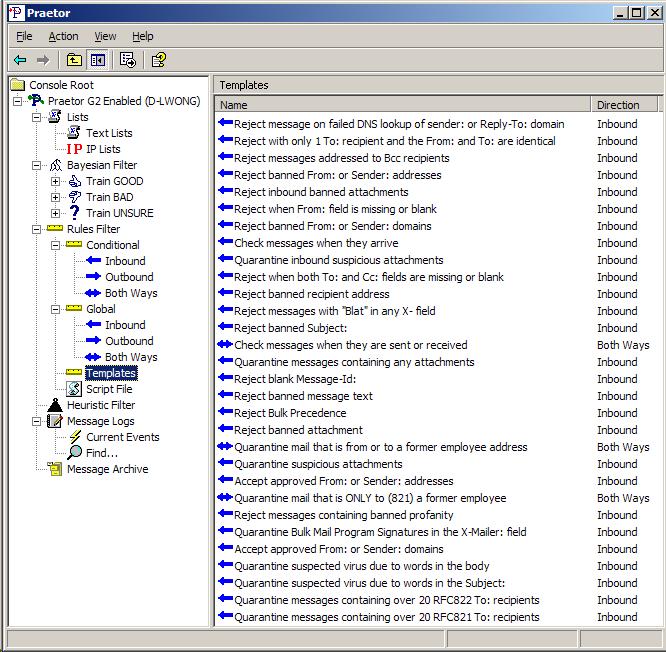Select the red IP Lists icon
The width and height of the screenshot is (666, 652).
(74, 149)
